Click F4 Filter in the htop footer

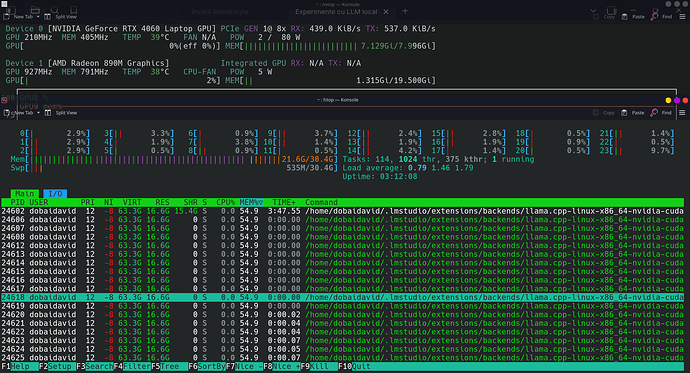click(132, 366)
